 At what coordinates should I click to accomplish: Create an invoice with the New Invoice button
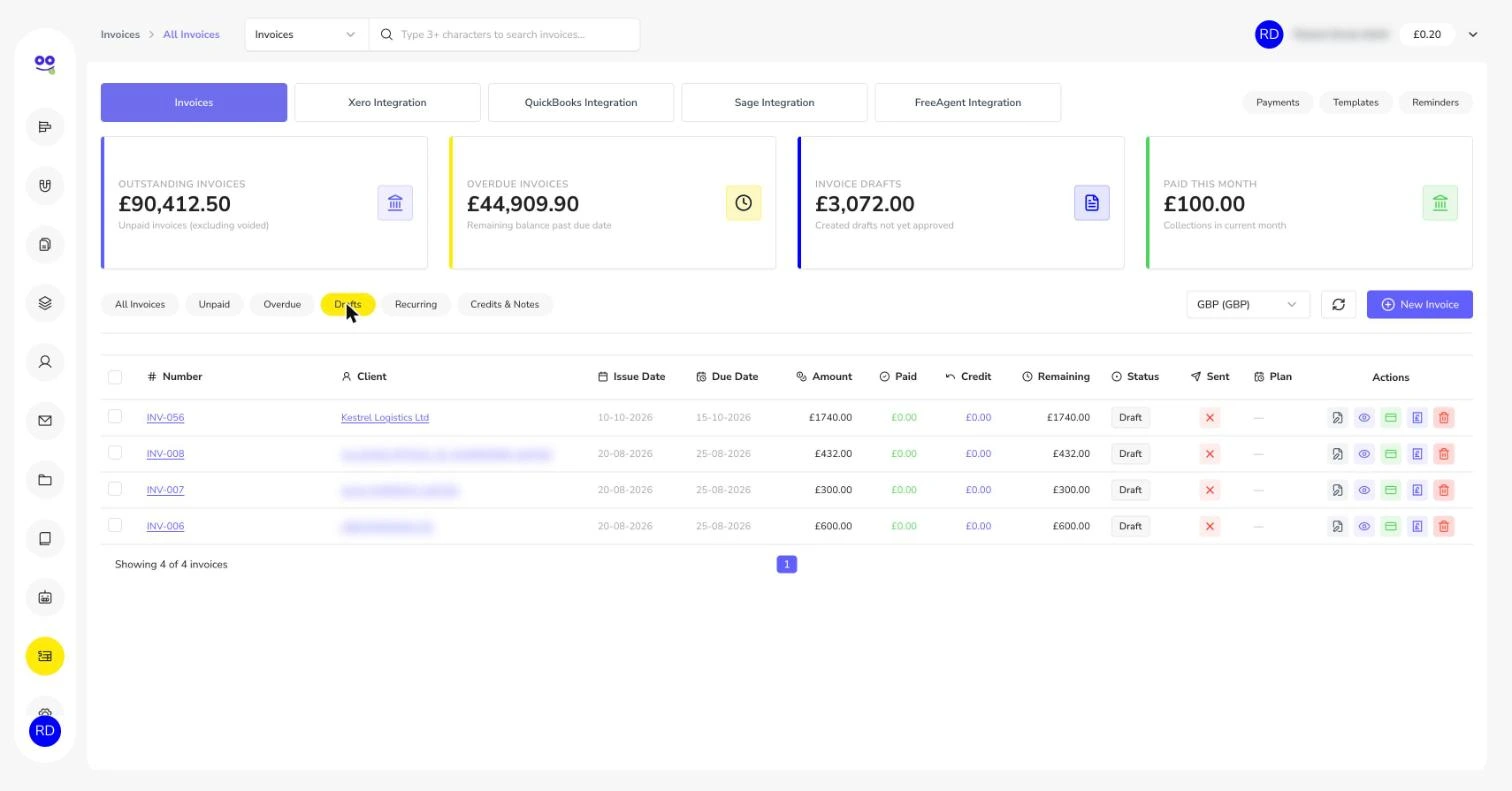pos(1420,304)
